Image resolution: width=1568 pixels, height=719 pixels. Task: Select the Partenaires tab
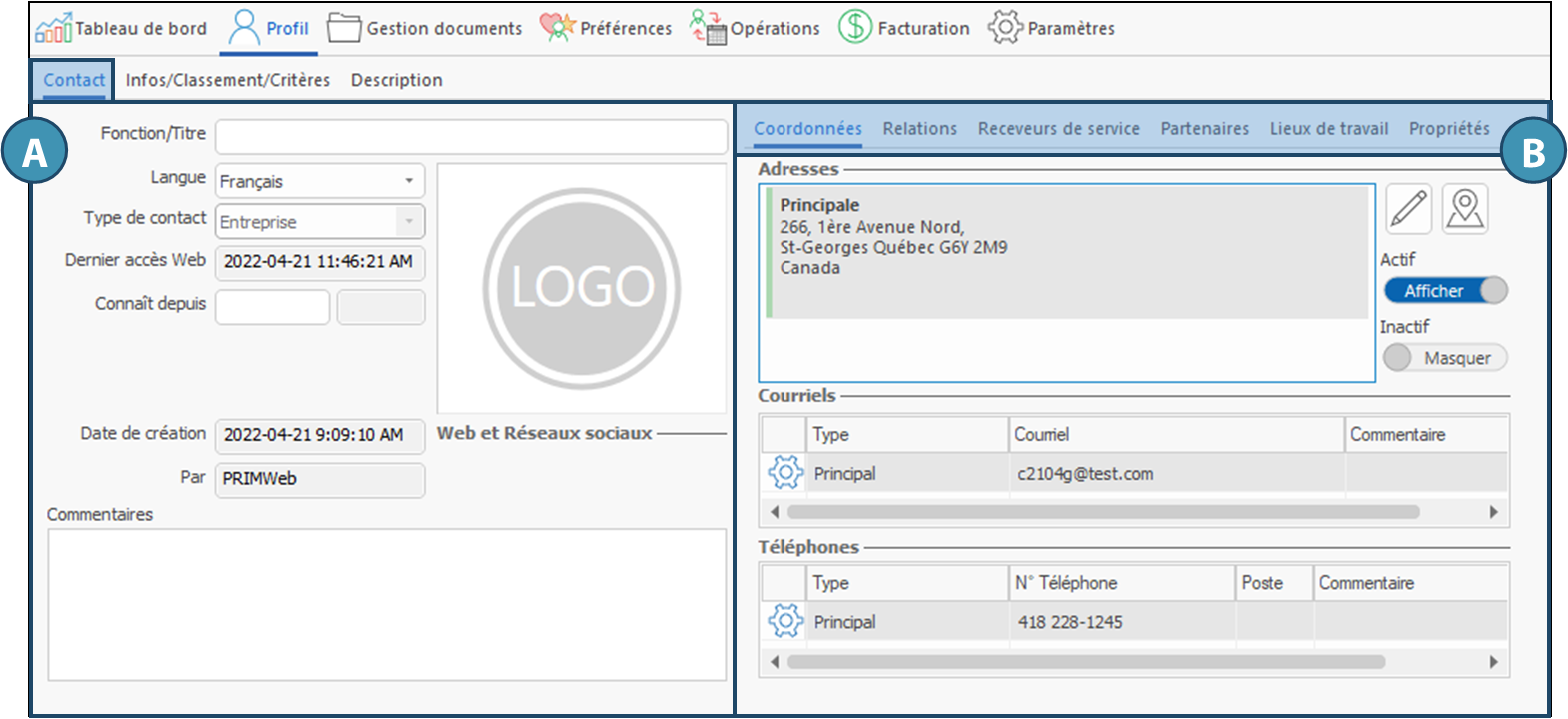[1204, 129]
